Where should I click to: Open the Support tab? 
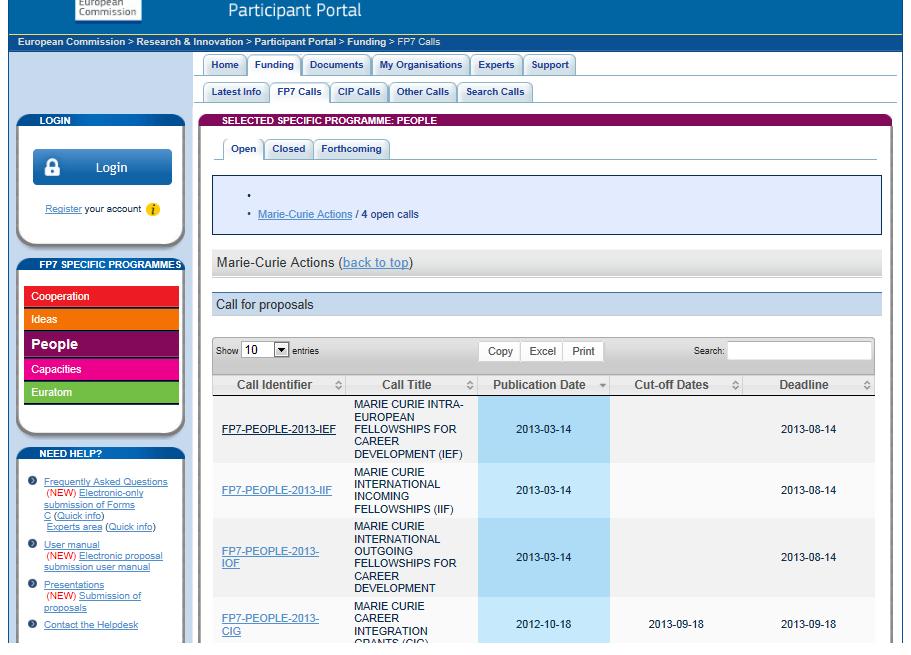click(x=550, y=65)
